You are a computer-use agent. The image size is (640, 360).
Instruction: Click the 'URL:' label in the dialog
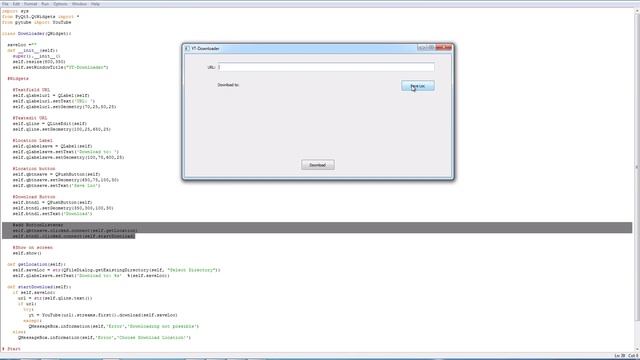[211, 67]
